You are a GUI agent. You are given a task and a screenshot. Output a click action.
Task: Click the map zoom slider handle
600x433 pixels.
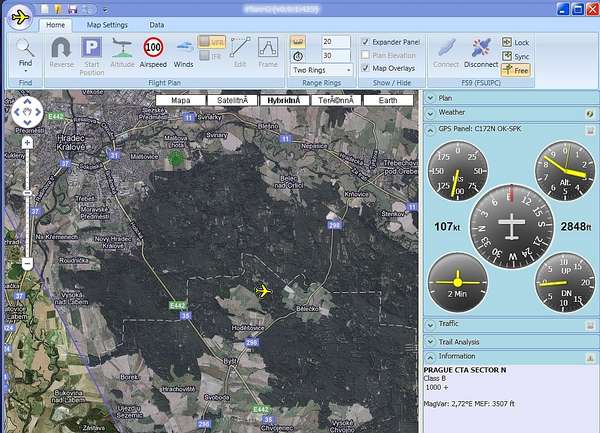(x=27, y=193)
